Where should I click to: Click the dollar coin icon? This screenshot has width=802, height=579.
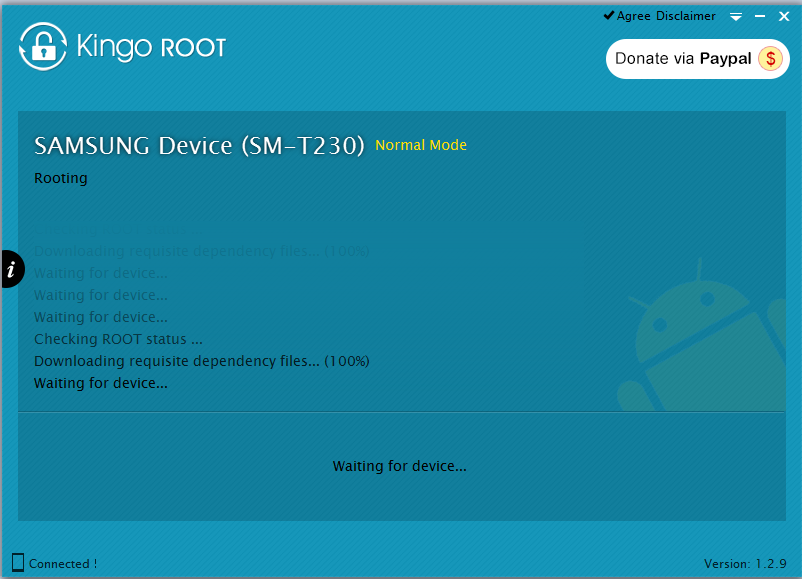pyautogui.click(x=770, y=59)
